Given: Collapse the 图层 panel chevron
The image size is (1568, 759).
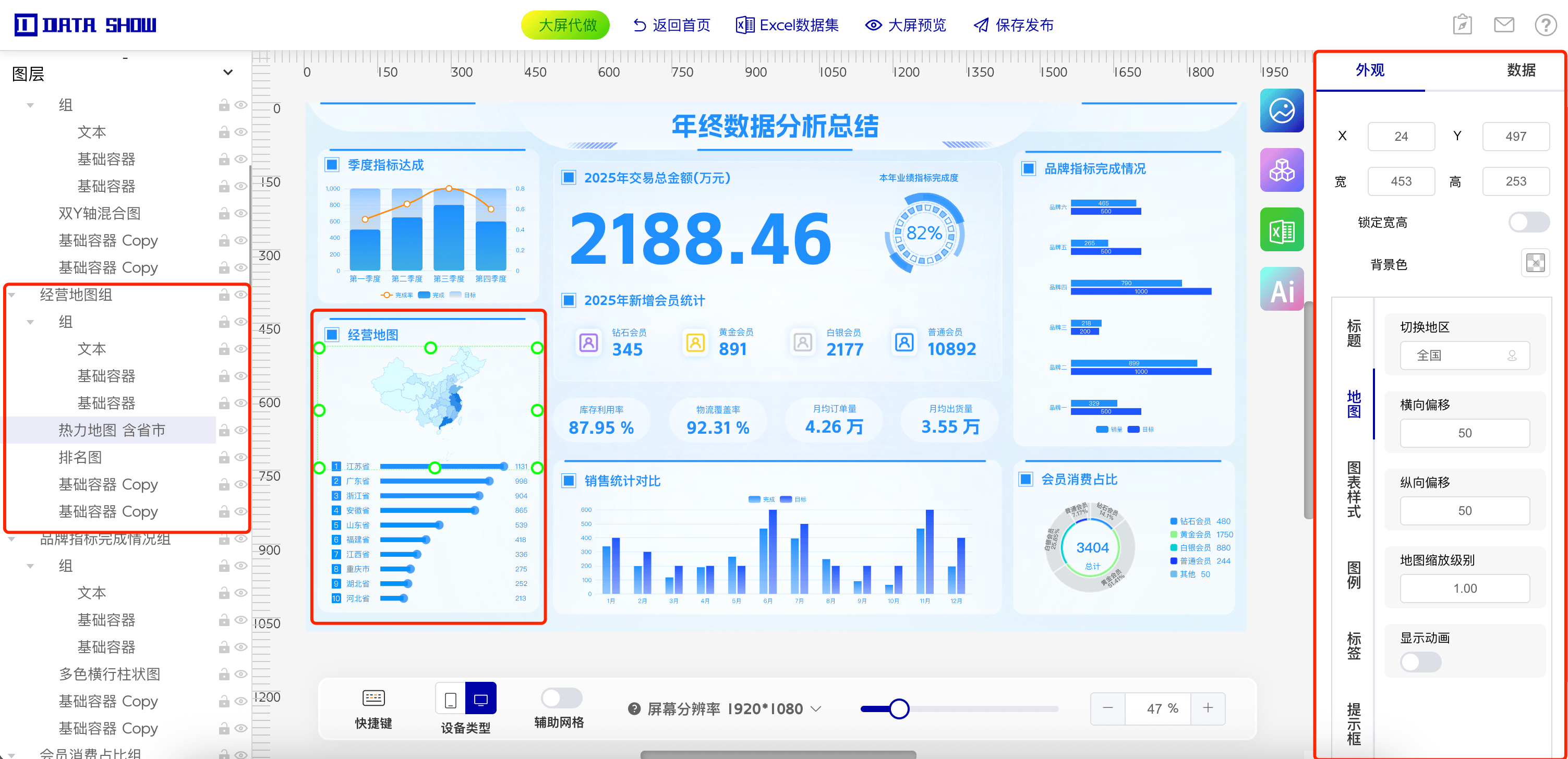Looking at the screenshot, I should (x=227, y=72).
